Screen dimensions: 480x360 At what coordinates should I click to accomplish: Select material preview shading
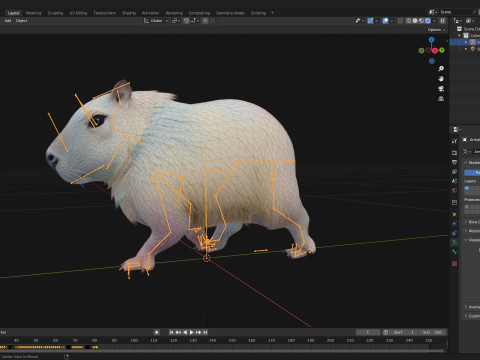click(421, 21)
